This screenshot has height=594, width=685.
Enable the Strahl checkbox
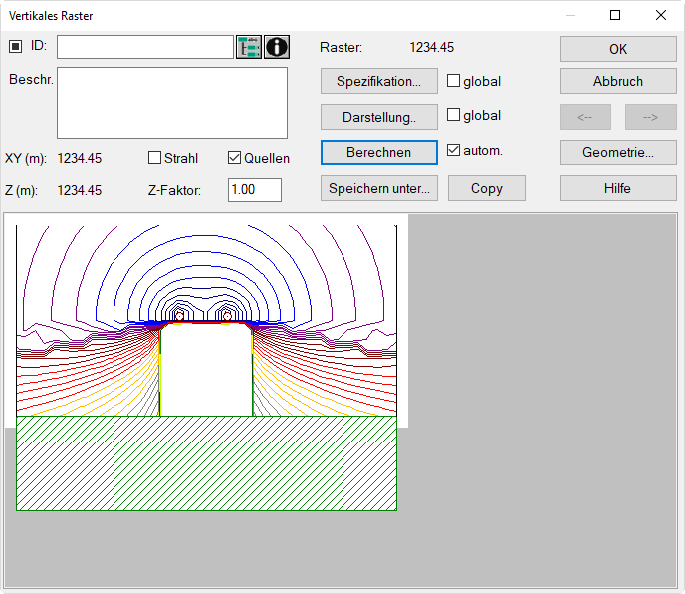(154, 158)
